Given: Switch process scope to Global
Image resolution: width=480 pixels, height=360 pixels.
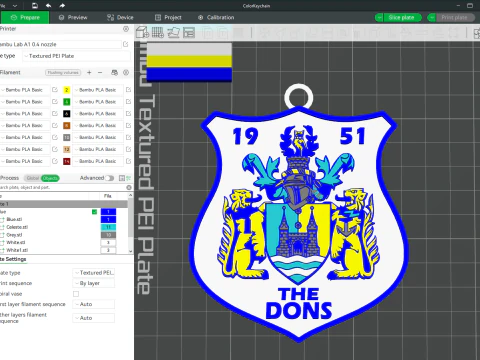Looking at the screenshot, I should (x=33, y=178).
